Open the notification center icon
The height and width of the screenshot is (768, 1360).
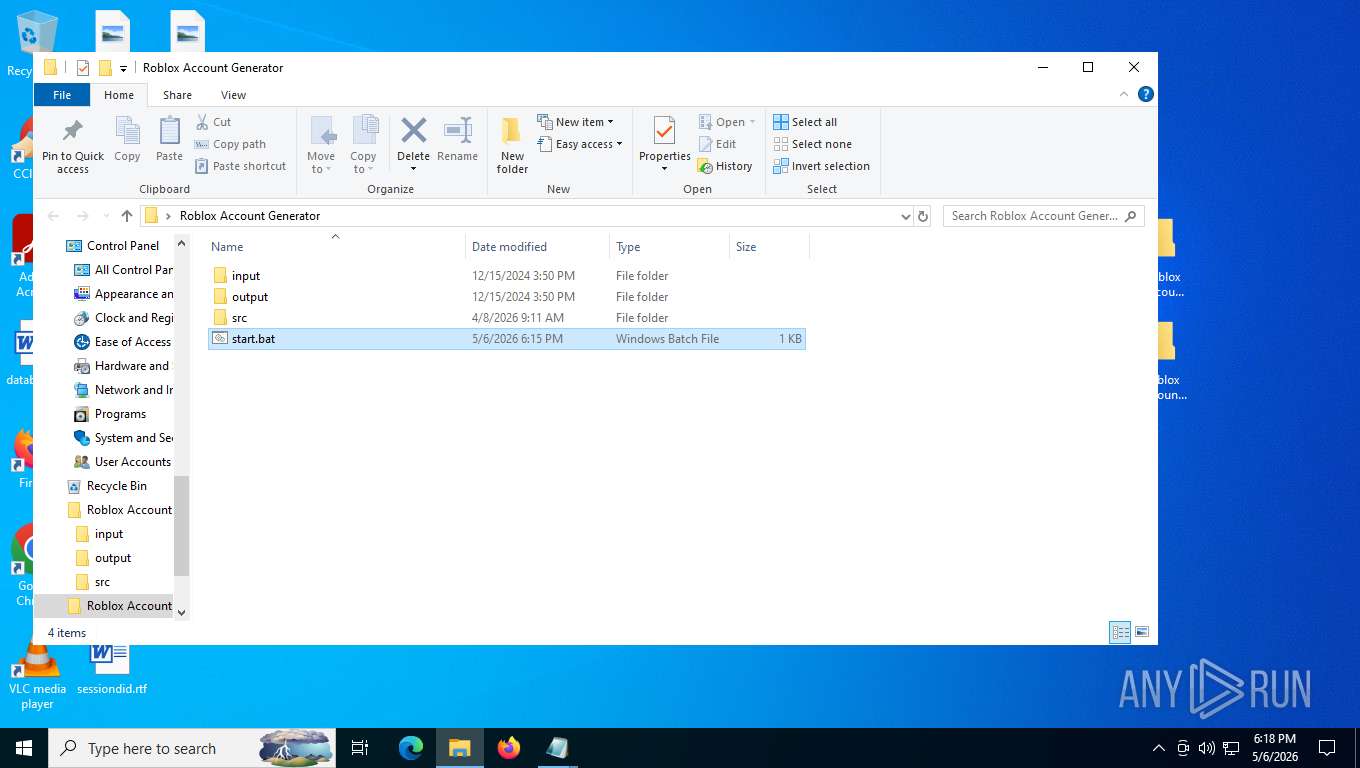[1327, 748]
